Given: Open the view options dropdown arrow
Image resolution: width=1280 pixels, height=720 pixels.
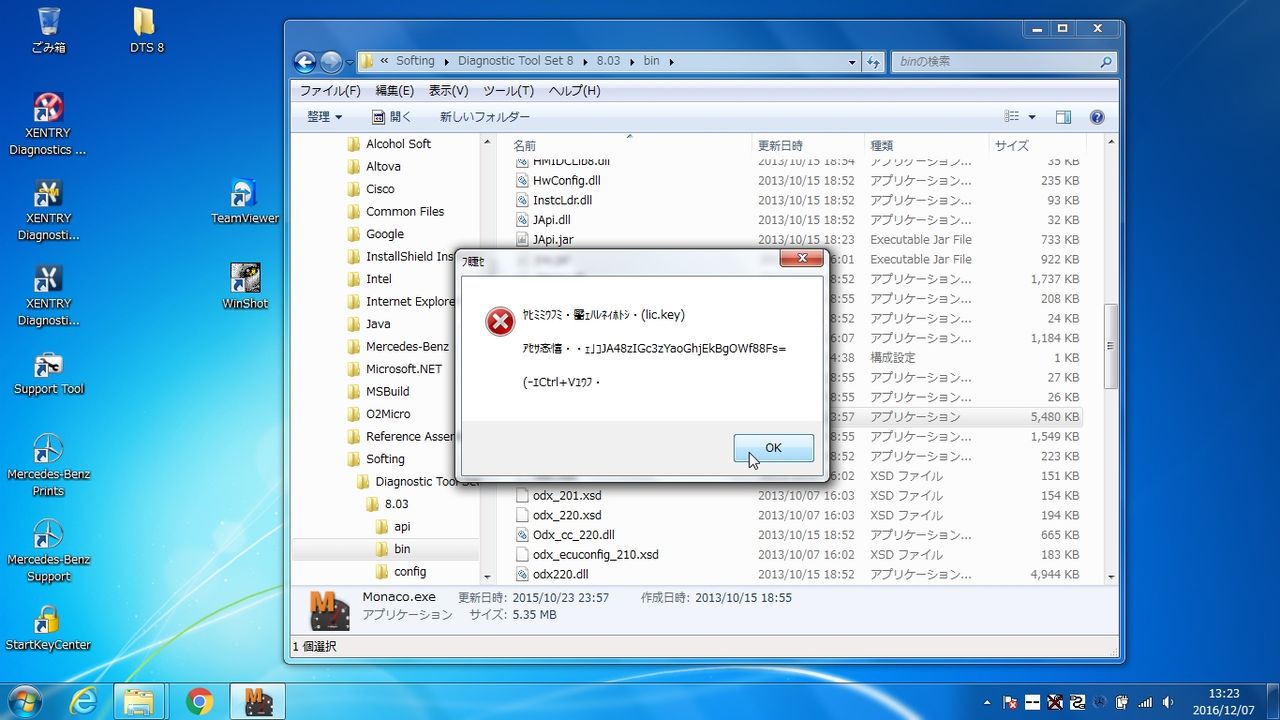Looking at the screenshot, I should pyautogui.click(x=1032, y=117).
